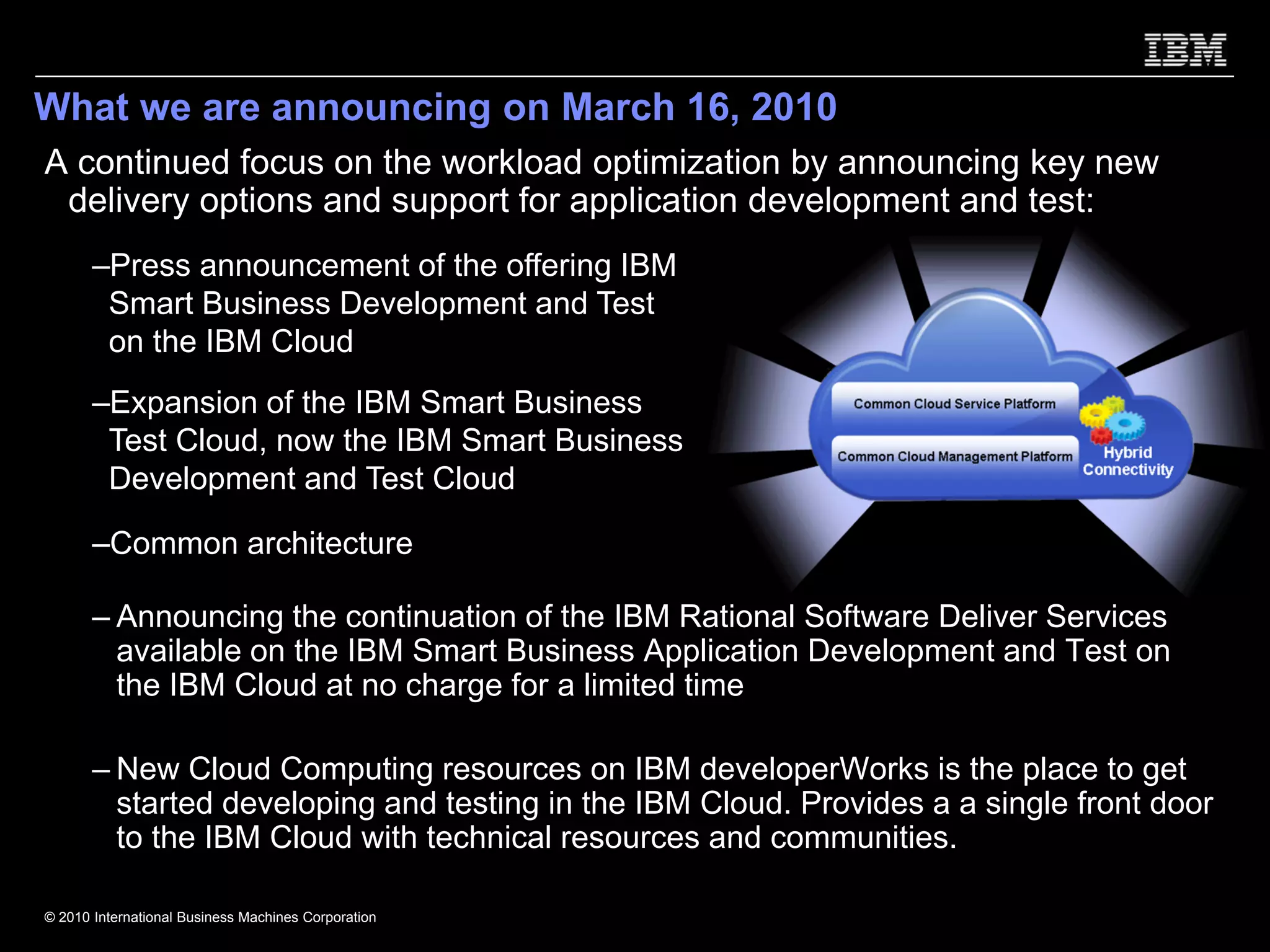Click the "A continued focus on the workload optimization" paragraph
The height and width of the screenshot is (952, 1270).
[x=601, y=181]
